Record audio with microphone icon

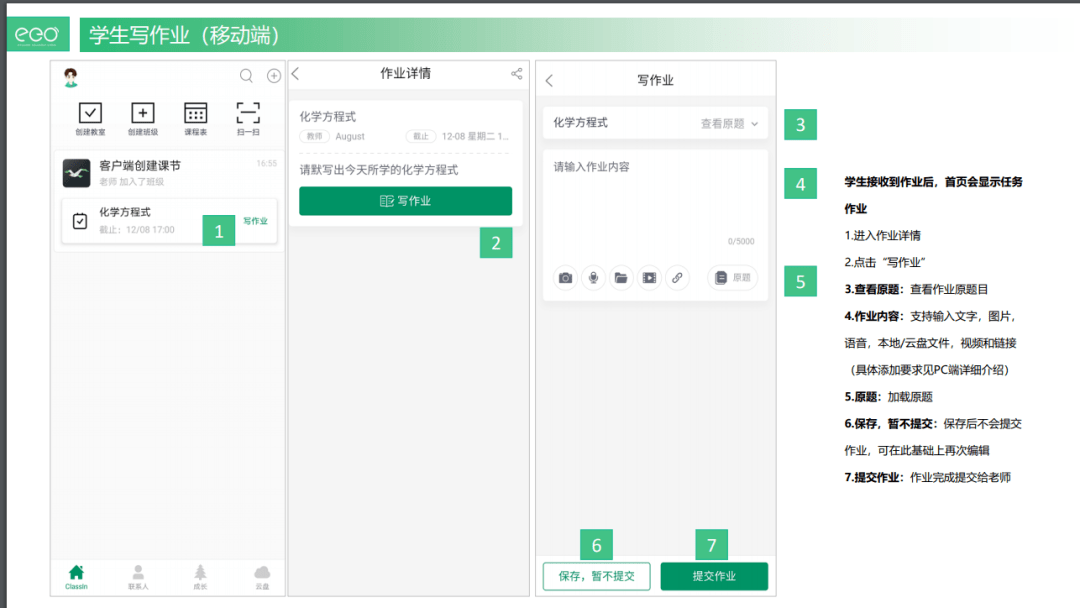pos(593,277)
